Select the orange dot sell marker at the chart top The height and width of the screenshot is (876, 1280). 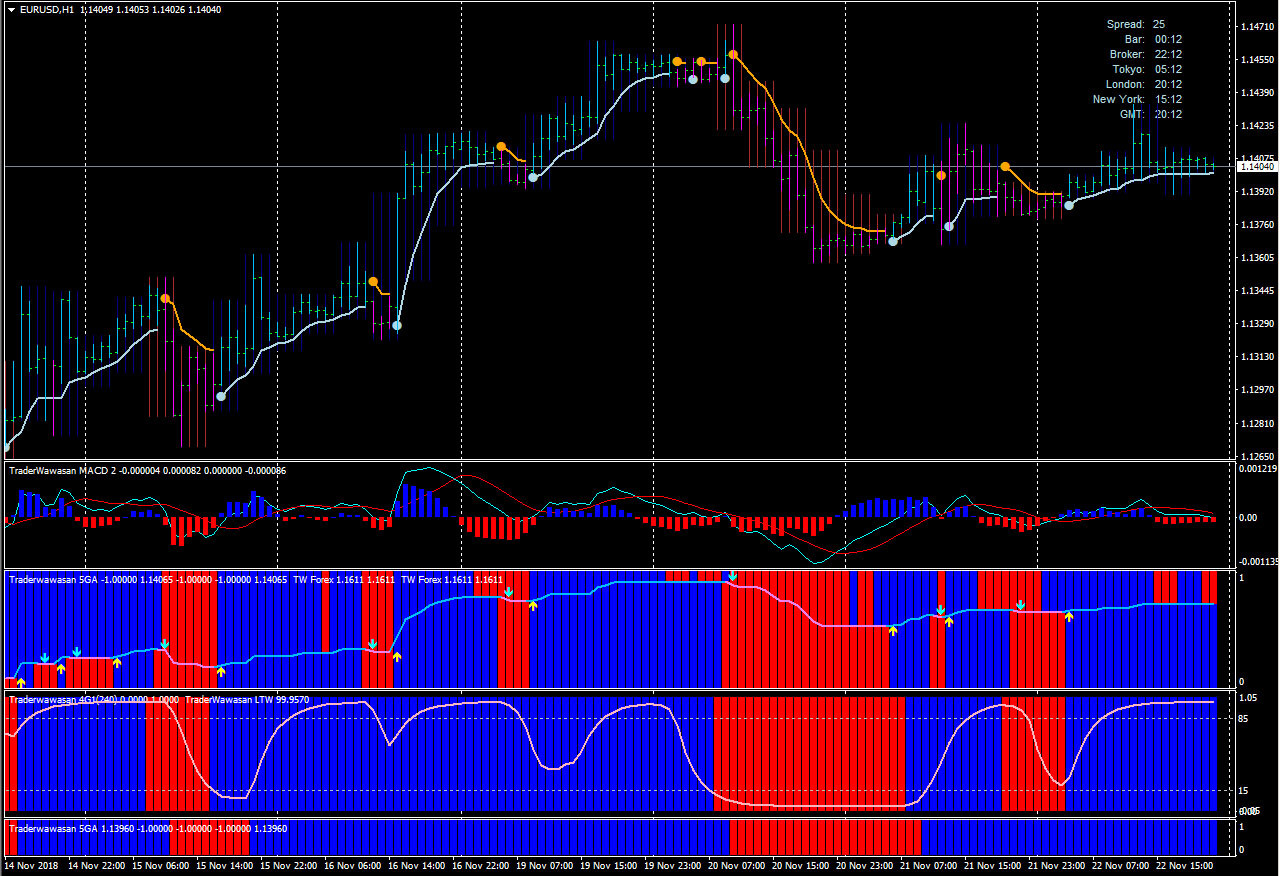(x=731, y=54)
